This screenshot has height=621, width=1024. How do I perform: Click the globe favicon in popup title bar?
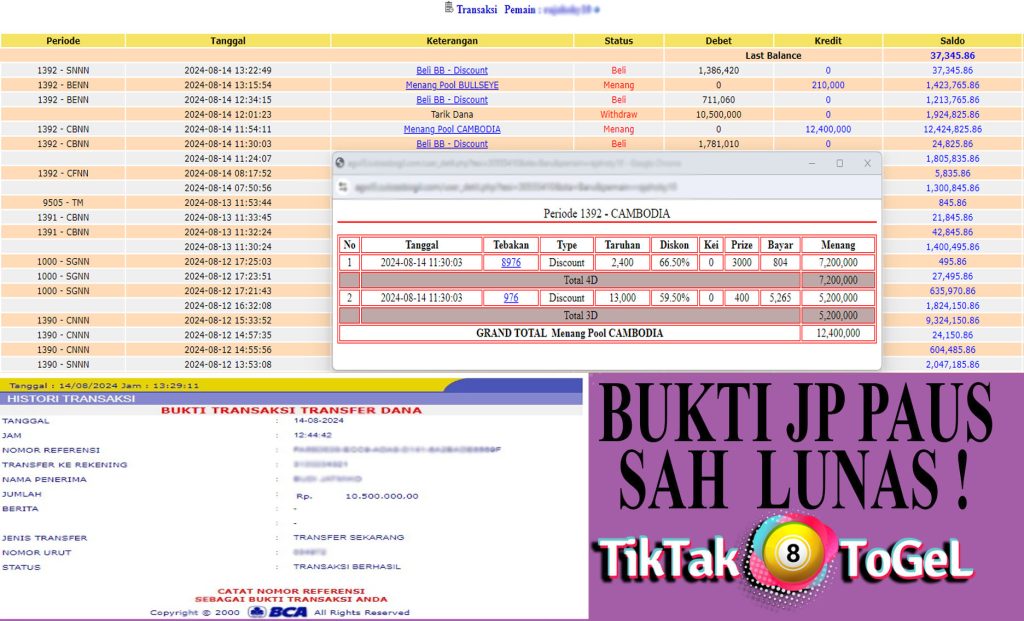click(x=340, y=163)
